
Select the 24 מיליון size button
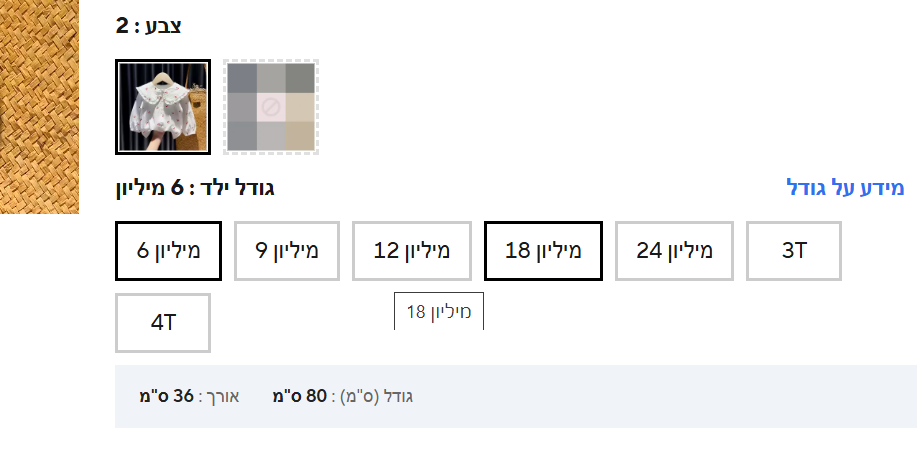(x=674, y=250)
